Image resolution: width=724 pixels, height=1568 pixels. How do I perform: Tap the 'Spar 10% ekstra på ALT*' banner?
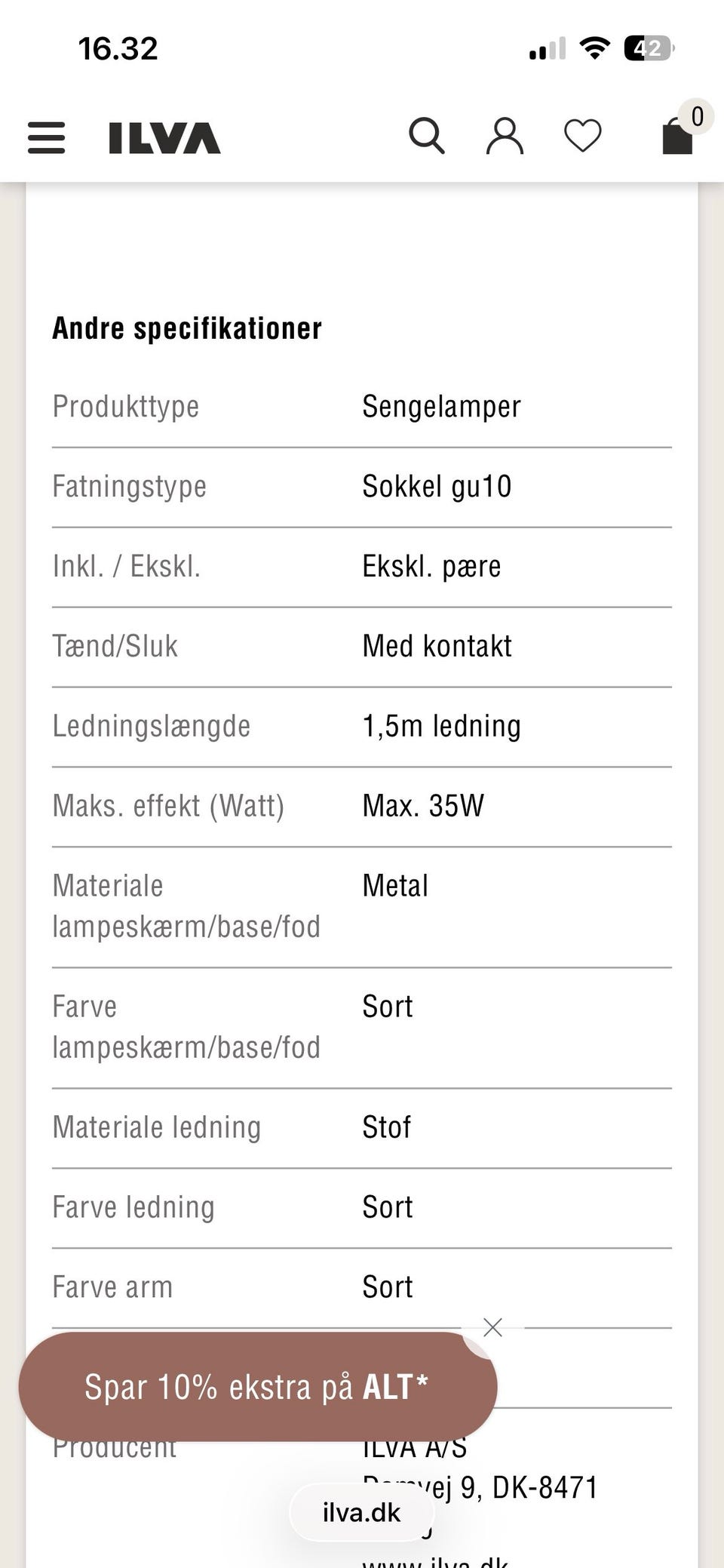tap(256, 1387)
